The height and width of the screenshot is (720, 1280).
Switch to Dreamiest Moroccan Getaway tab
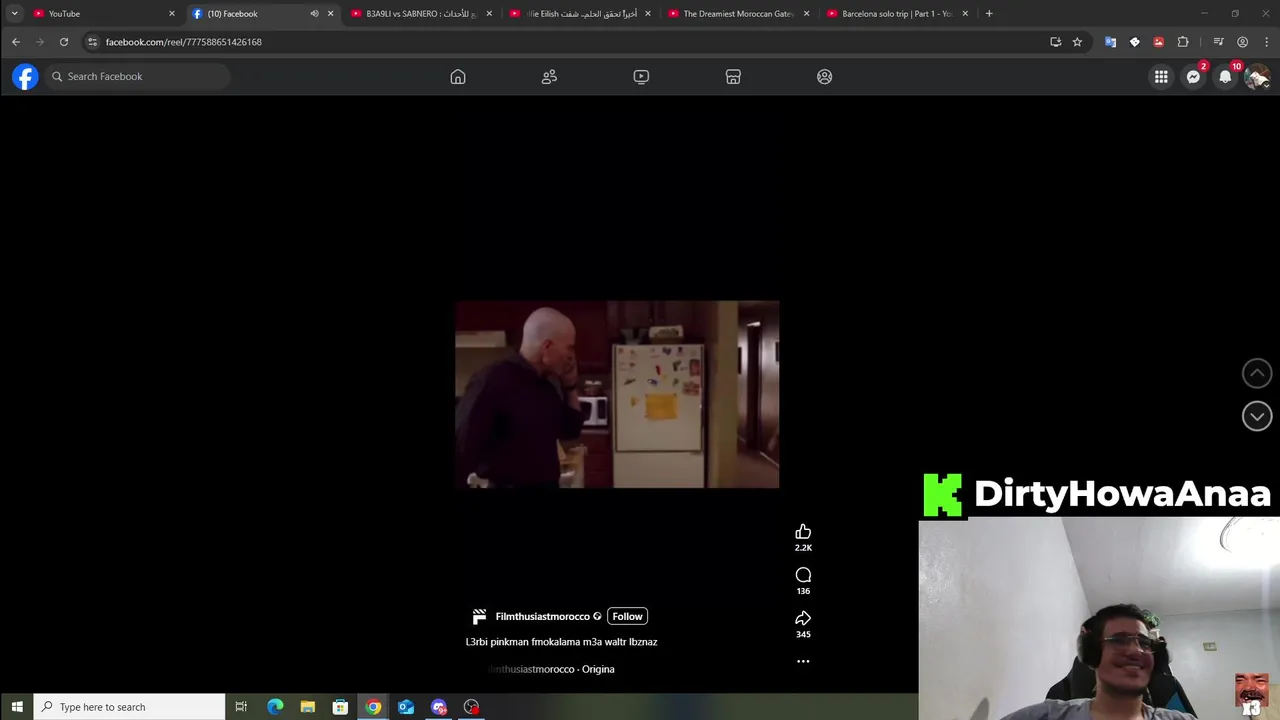(738, 14)
